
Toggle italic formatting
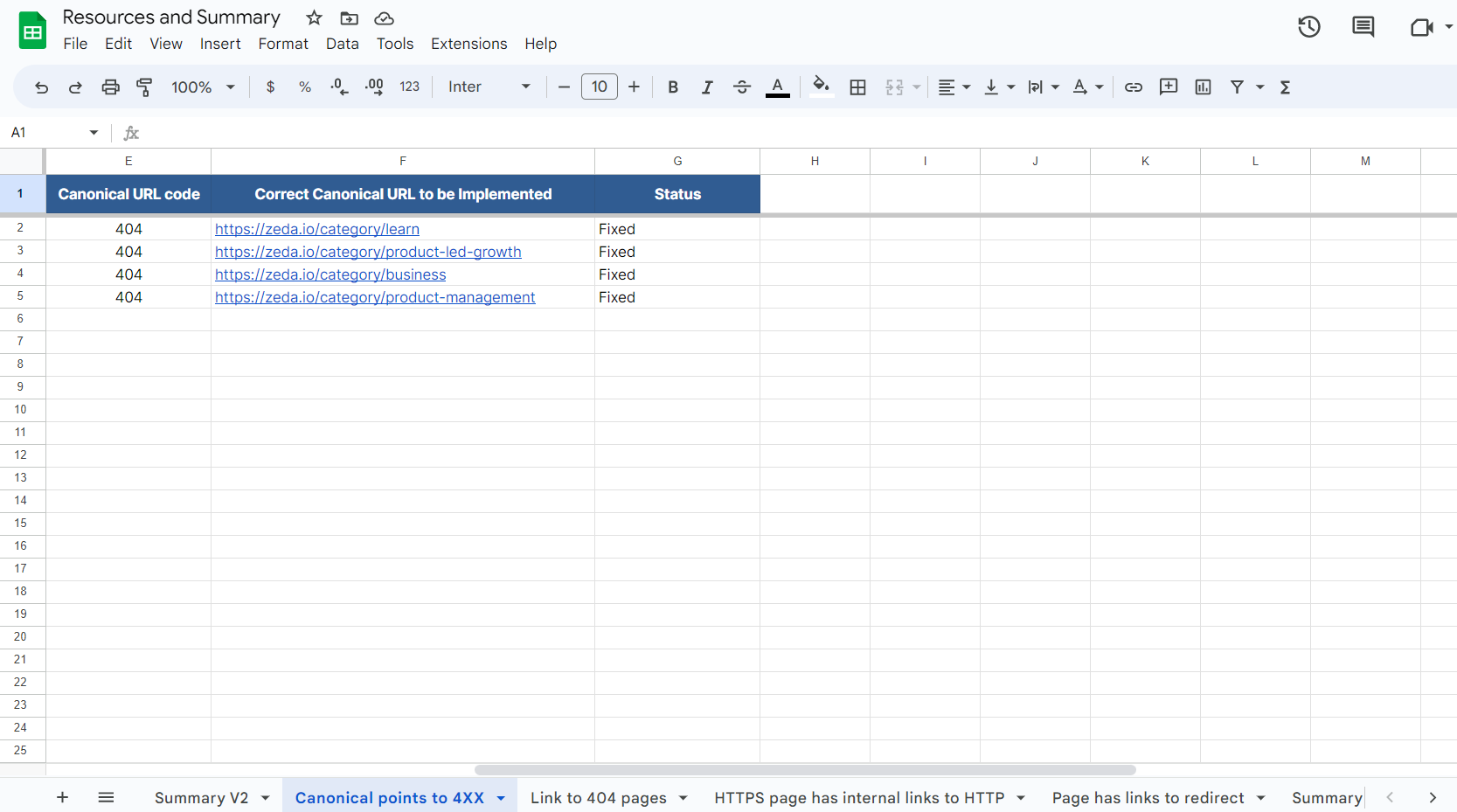[x=707, y=87]
